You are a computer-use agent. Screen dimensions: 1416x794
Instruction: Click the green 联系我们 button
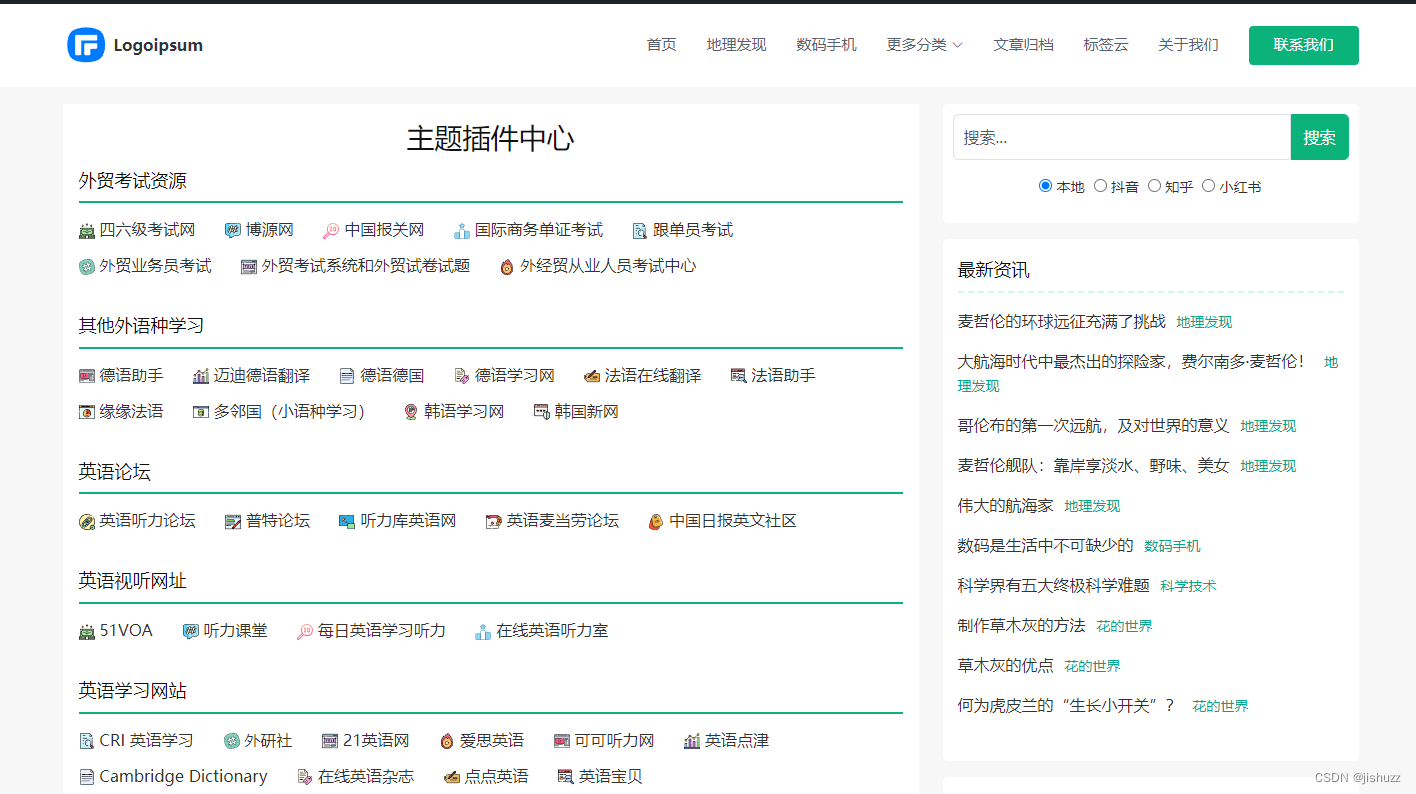(x=1303, y=45)
